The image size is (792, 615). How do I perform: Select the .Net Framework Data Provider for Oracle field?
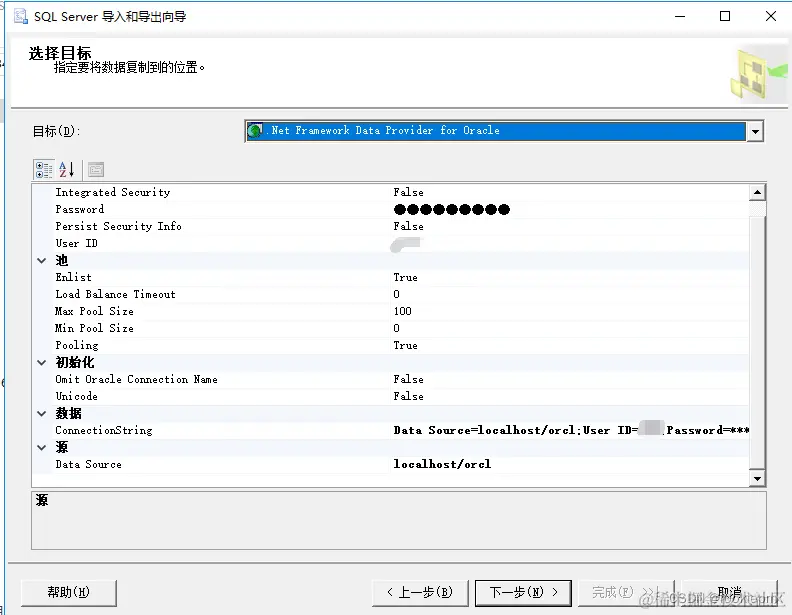(x=496, y=131)
